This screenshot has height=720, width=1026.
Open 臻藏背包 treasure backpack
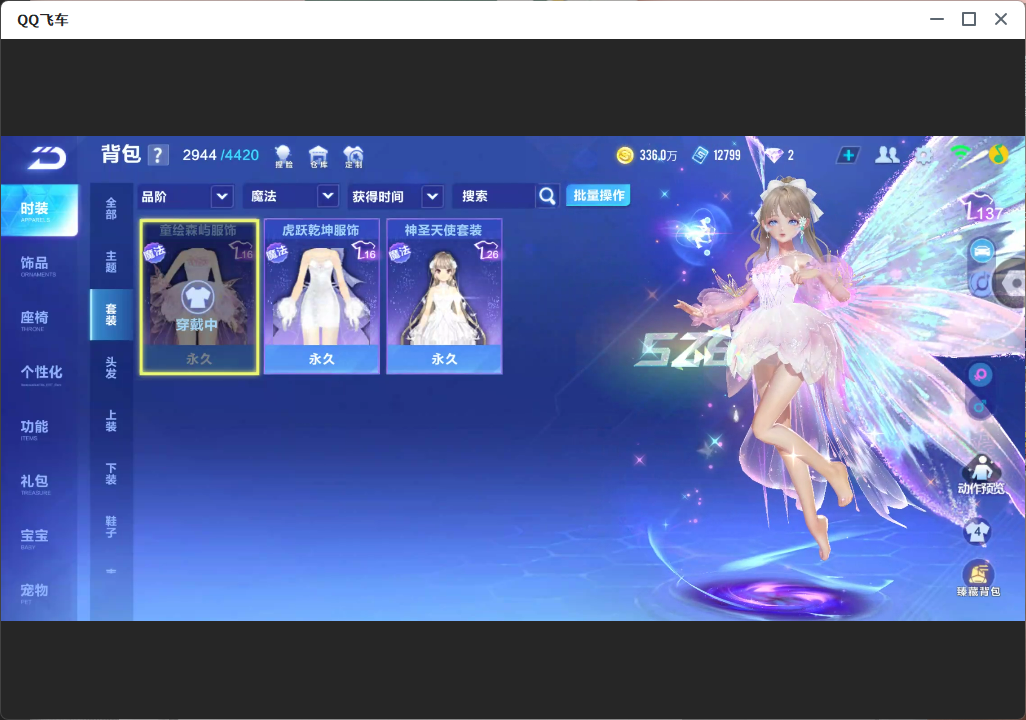click(x=979, y=579)
